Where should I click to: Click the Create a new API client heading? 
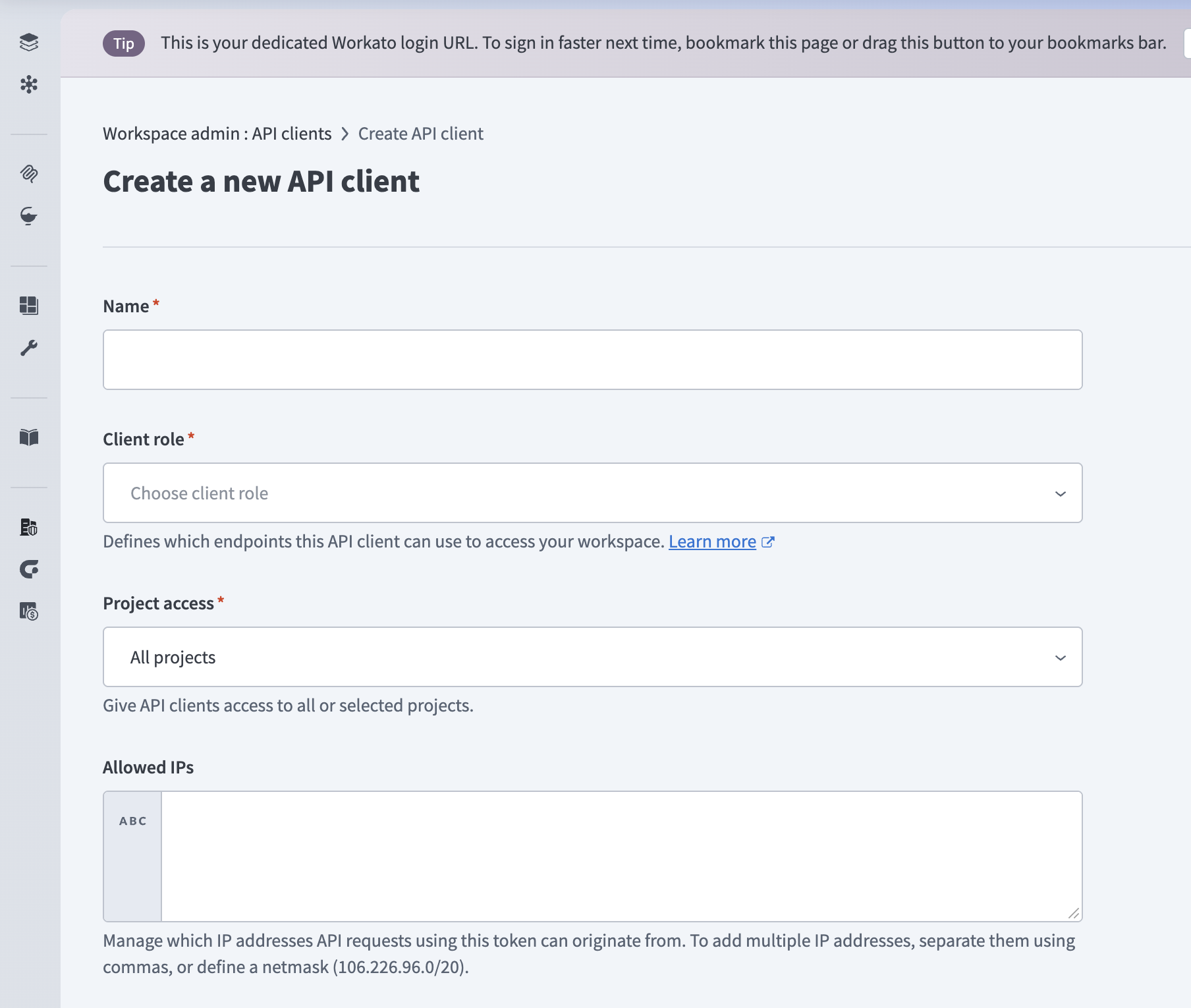click(x=262, y=182)
